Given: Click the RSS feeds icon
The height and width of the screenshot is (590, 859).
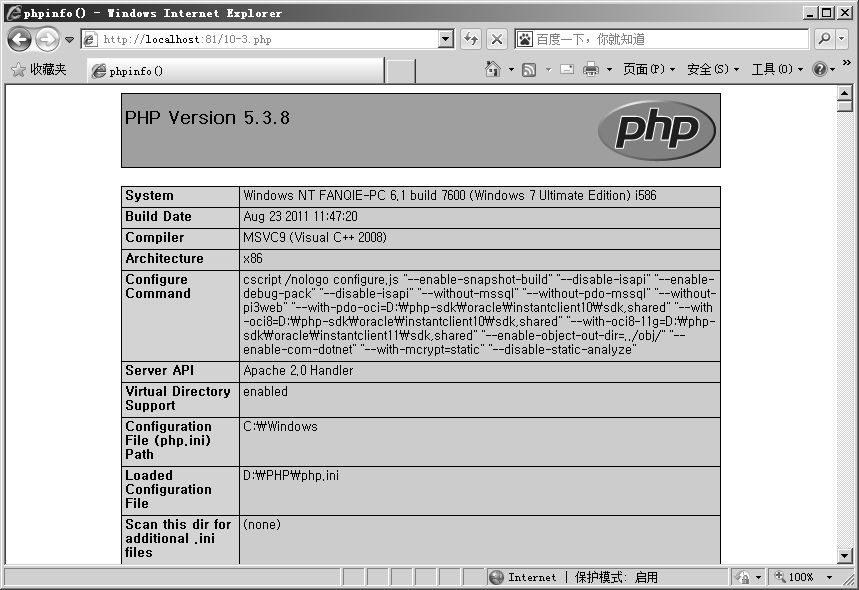Looking at the screenshot, I should (x=529, y=70).
